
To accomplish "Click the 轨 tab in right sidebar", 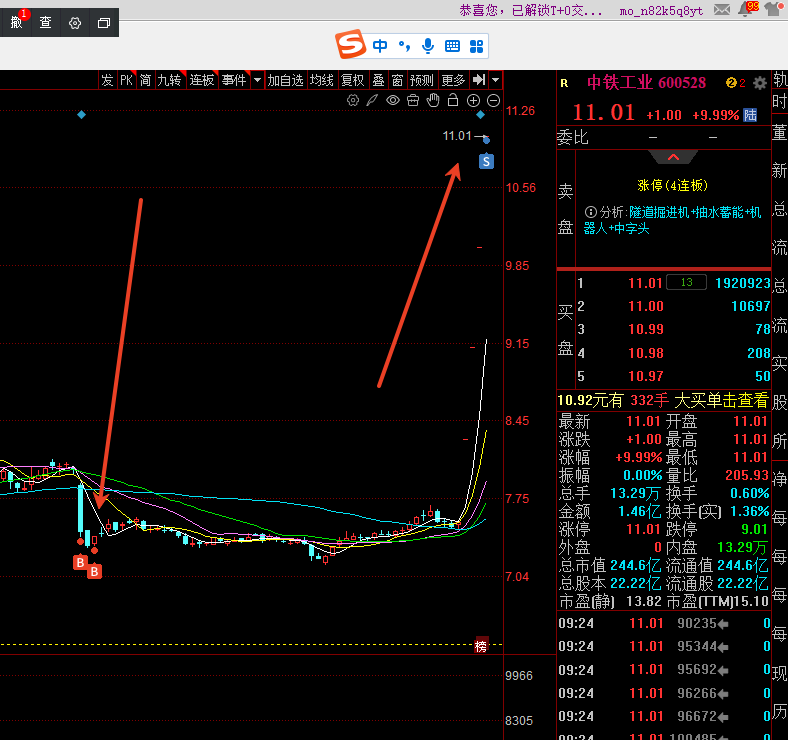I will 780,79.
